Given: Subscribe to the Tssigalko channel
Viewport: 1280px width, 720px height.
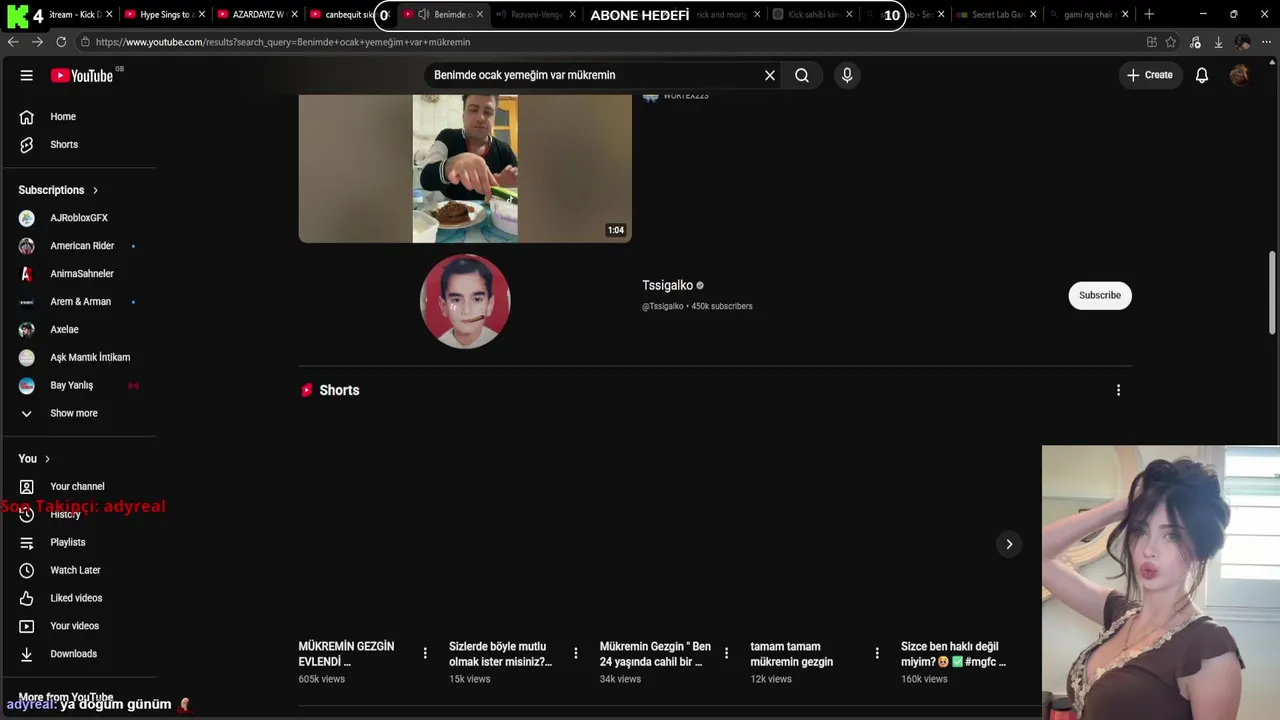Looking at the screenshot, I should pos(1100,295).
